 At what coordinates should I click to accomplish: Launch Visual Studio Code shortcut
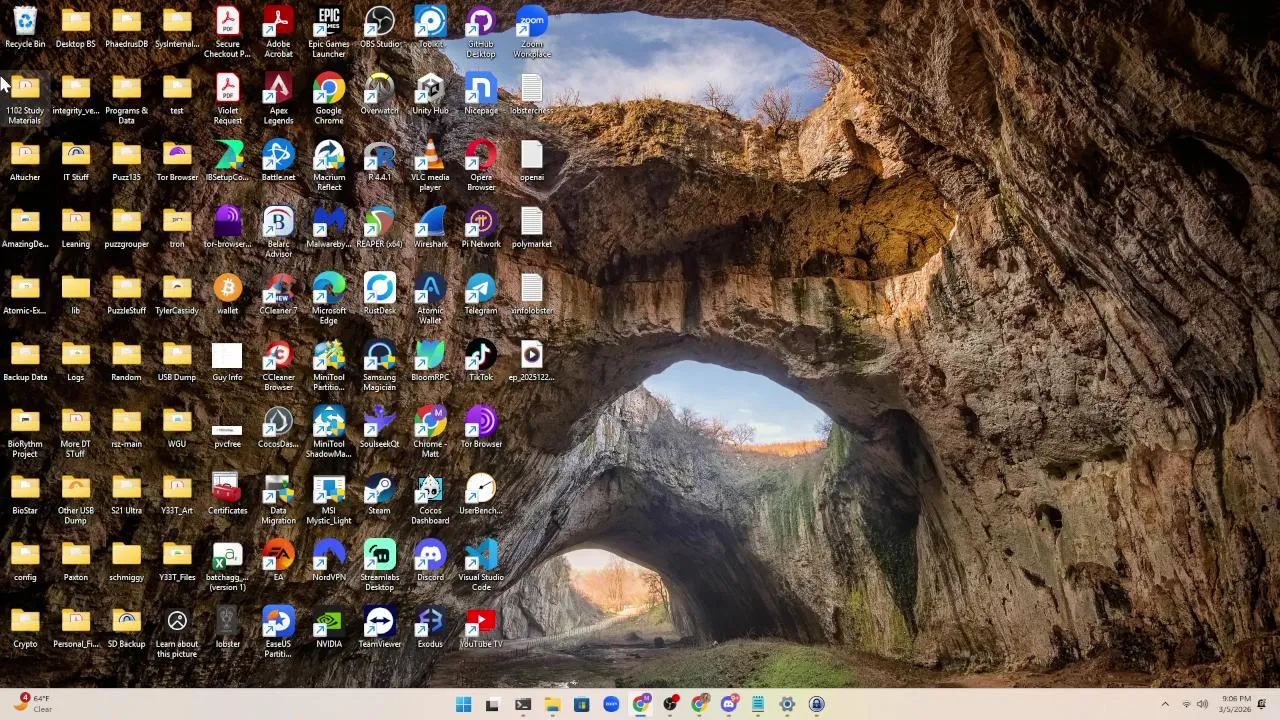pyautogui.click(x=481, y=566)
